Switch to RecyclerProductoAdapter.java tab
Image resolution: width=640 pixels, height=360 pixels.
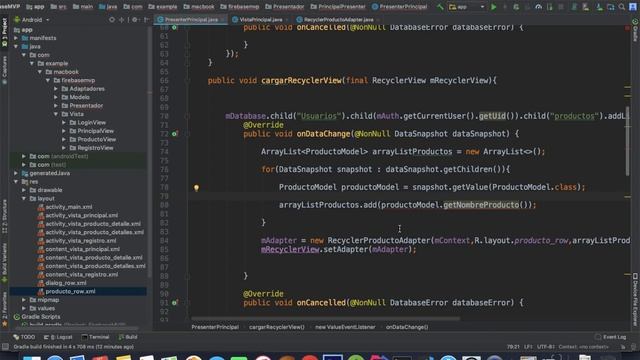[x=338, y=20]
